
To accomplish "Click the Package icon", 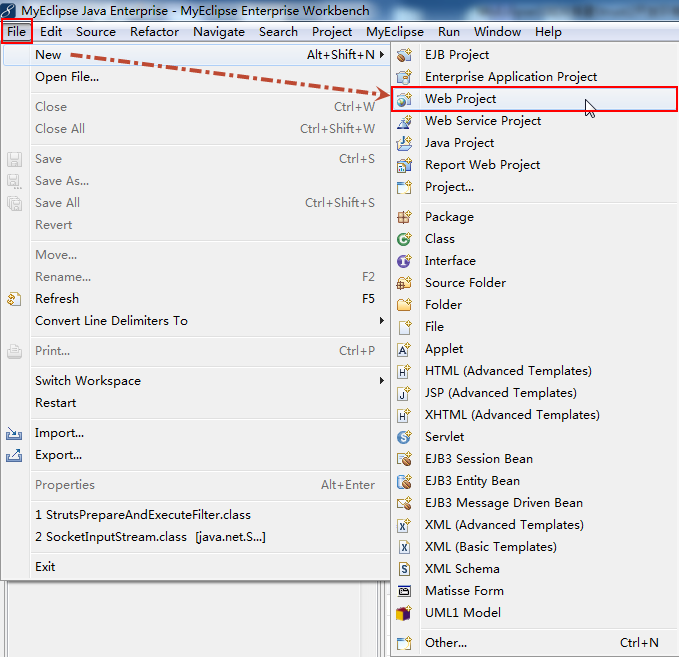I will (404, 217).
